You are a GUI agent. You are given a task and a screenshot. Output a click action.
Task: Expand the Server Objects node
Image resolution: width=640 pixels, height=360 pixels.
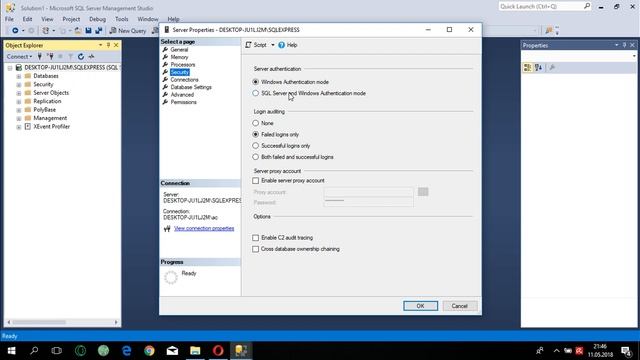coord(19,93)
